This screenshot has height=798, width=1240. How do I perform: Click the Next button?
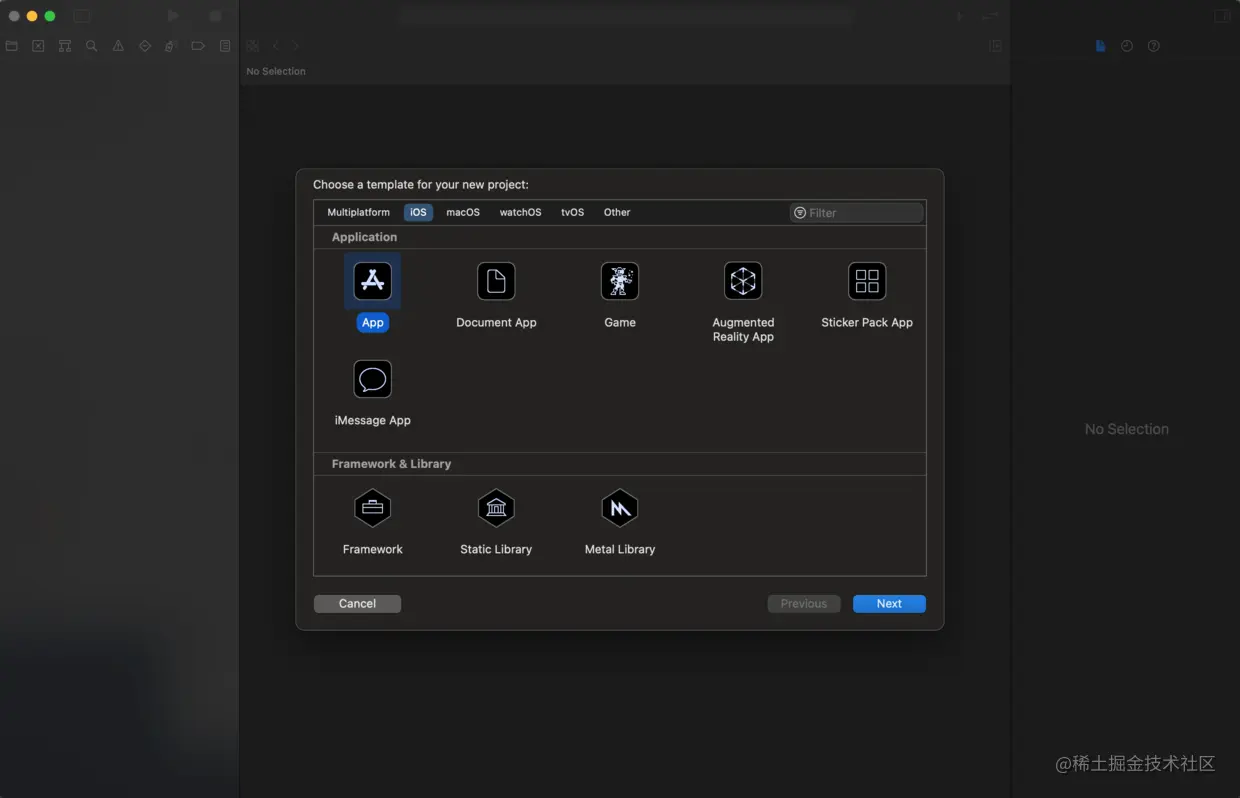coord(888,603)
